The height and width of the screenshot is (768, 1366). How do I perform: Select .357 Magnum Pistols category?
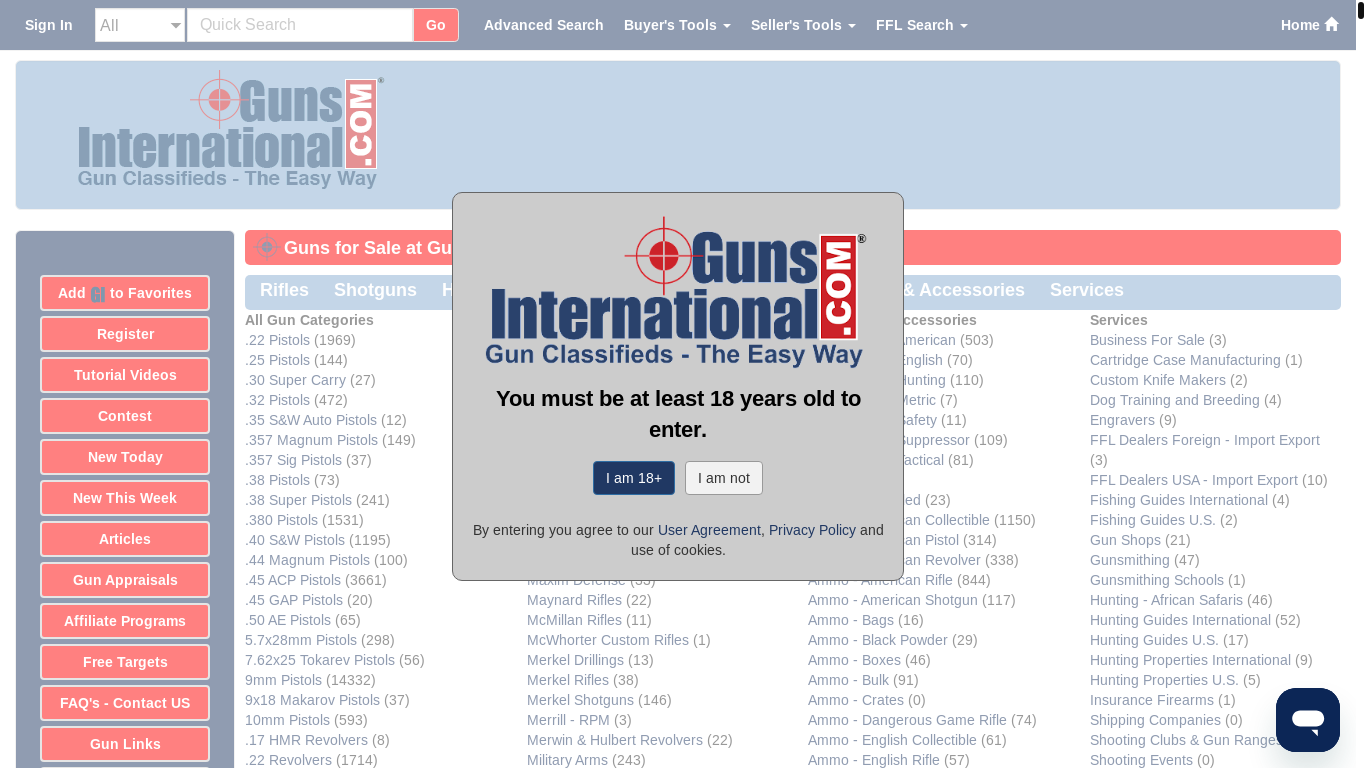[x=311, y=440]
